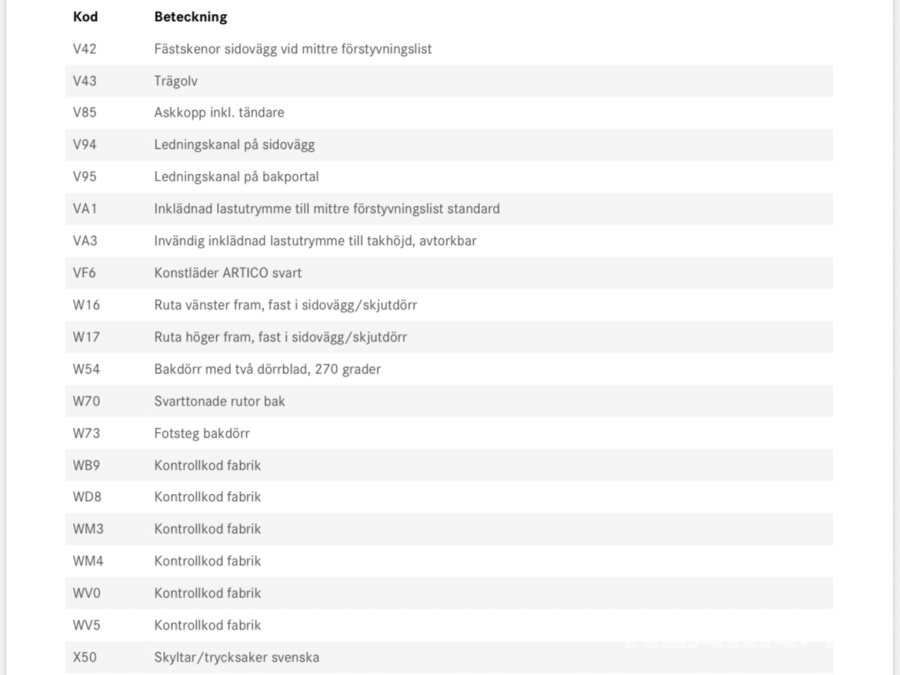900x675 pixels.
Task: Select the V95 code cell
Action: coord(84,177)
